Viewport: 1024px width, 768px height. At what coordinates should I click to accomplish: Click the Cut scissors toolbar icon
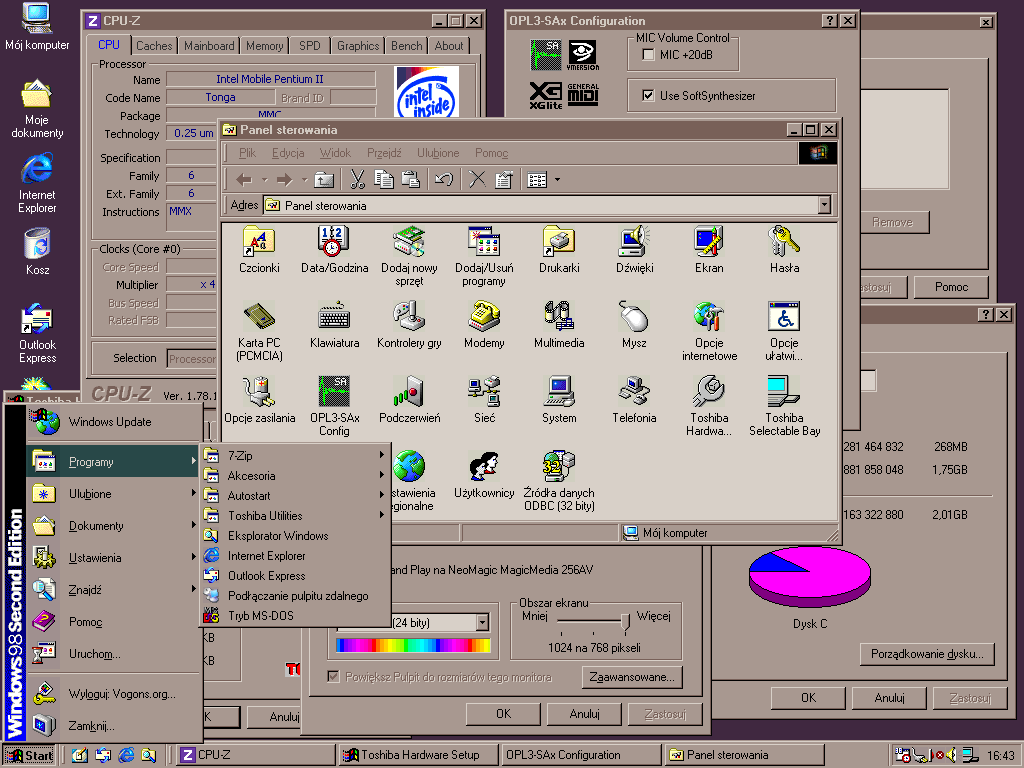click(x=356, y=180)
